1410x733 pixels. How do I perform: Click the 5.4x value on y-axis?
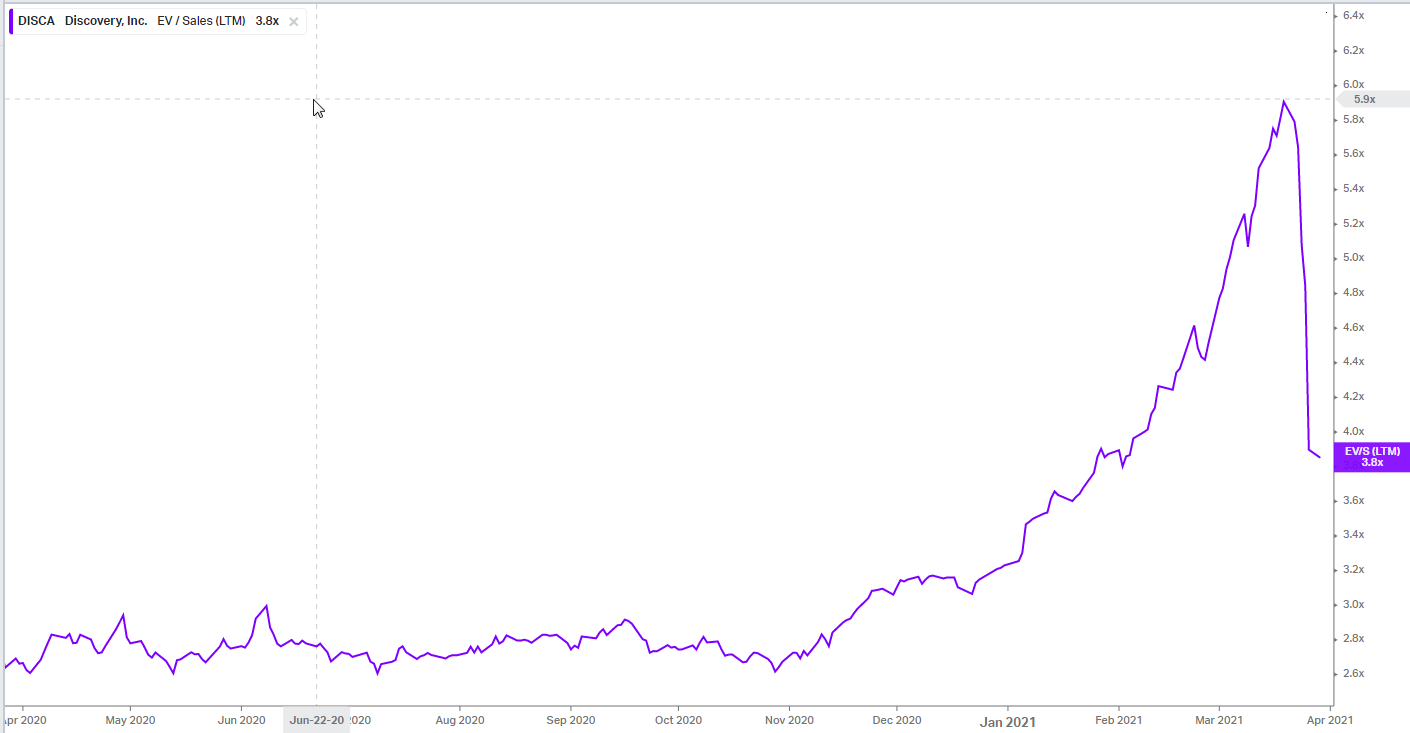point(1353,188)
